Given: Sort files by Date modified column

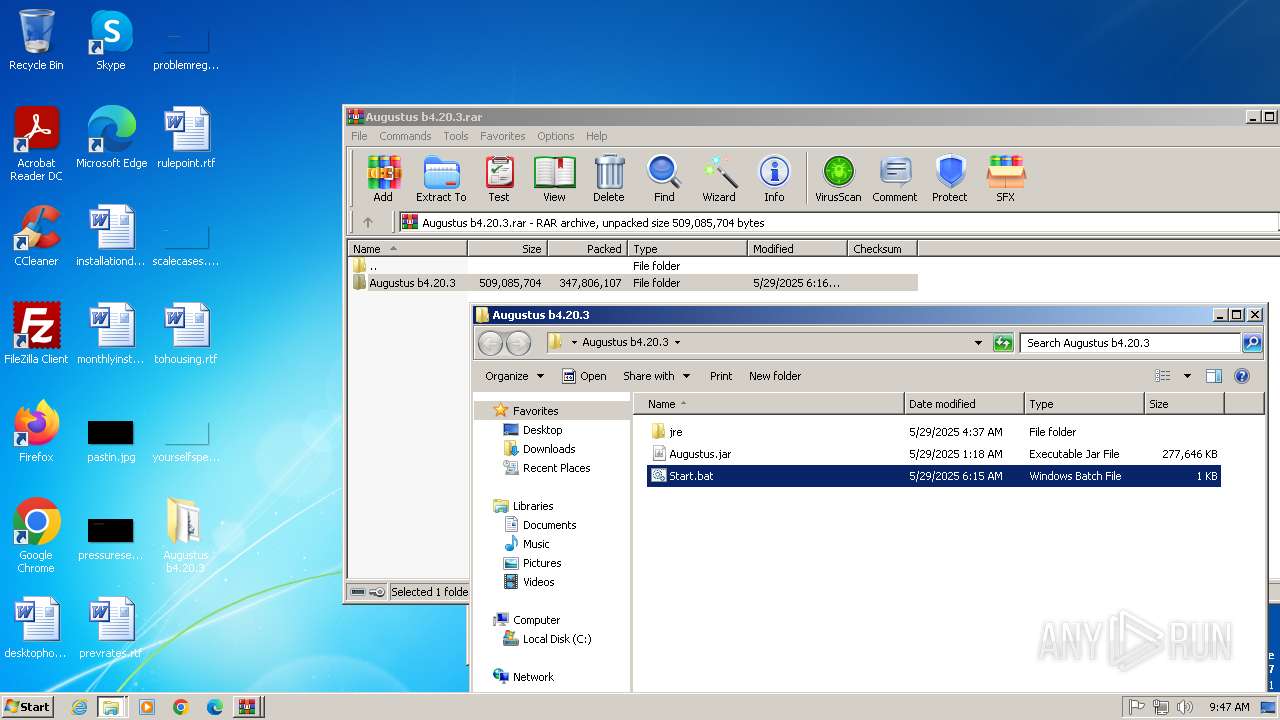Looking at the screenshot, I should pyautogui.click(x=964, y=404).
